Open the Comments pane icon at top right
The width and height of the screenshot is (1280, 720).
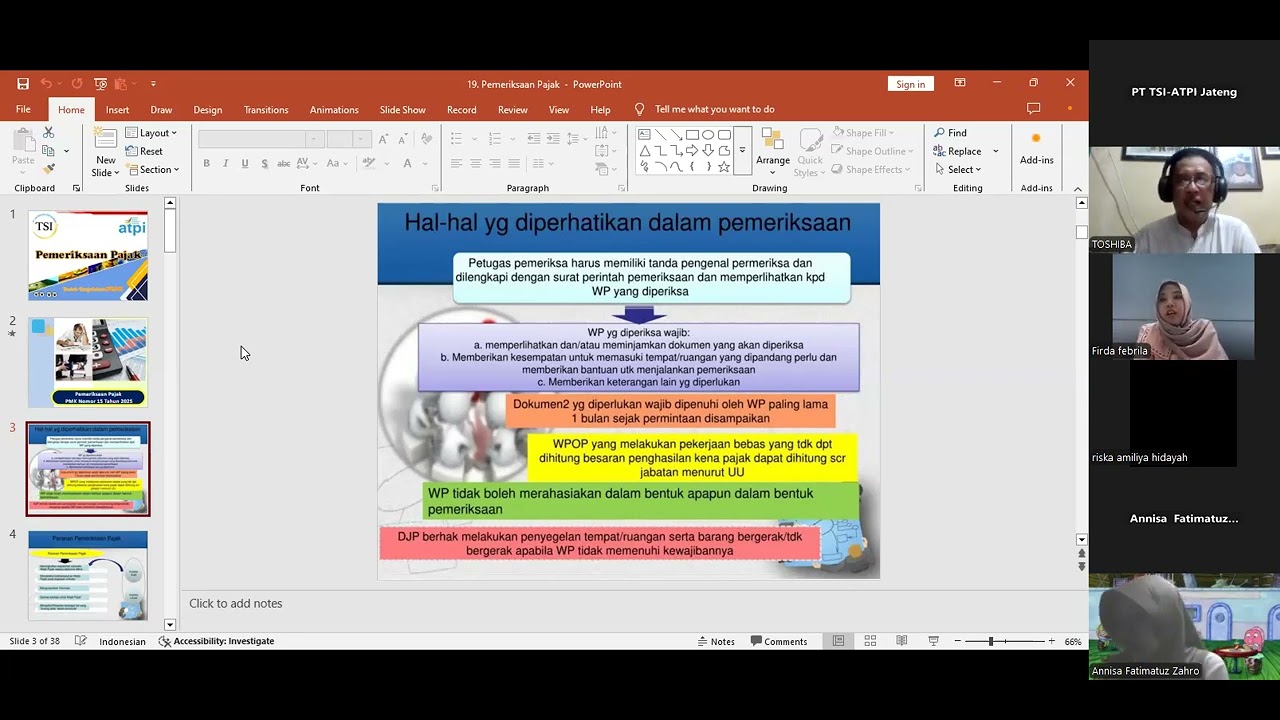[x=1034, y=109]
